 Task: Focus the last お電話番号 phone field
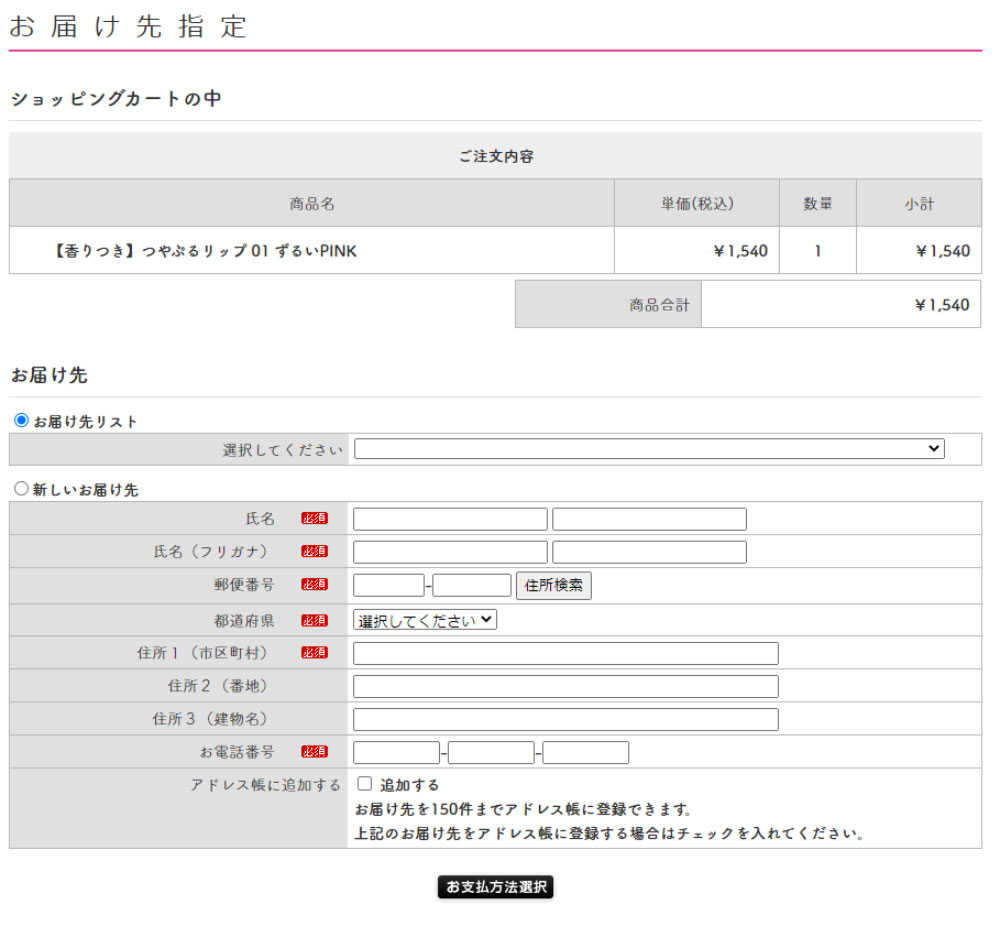pyautogui.click(x=586, y=752)
